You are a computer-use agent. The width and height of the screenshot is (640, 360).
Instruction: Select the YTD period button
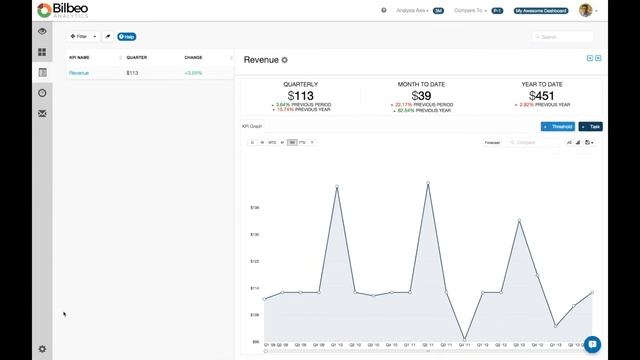[302, 142]
